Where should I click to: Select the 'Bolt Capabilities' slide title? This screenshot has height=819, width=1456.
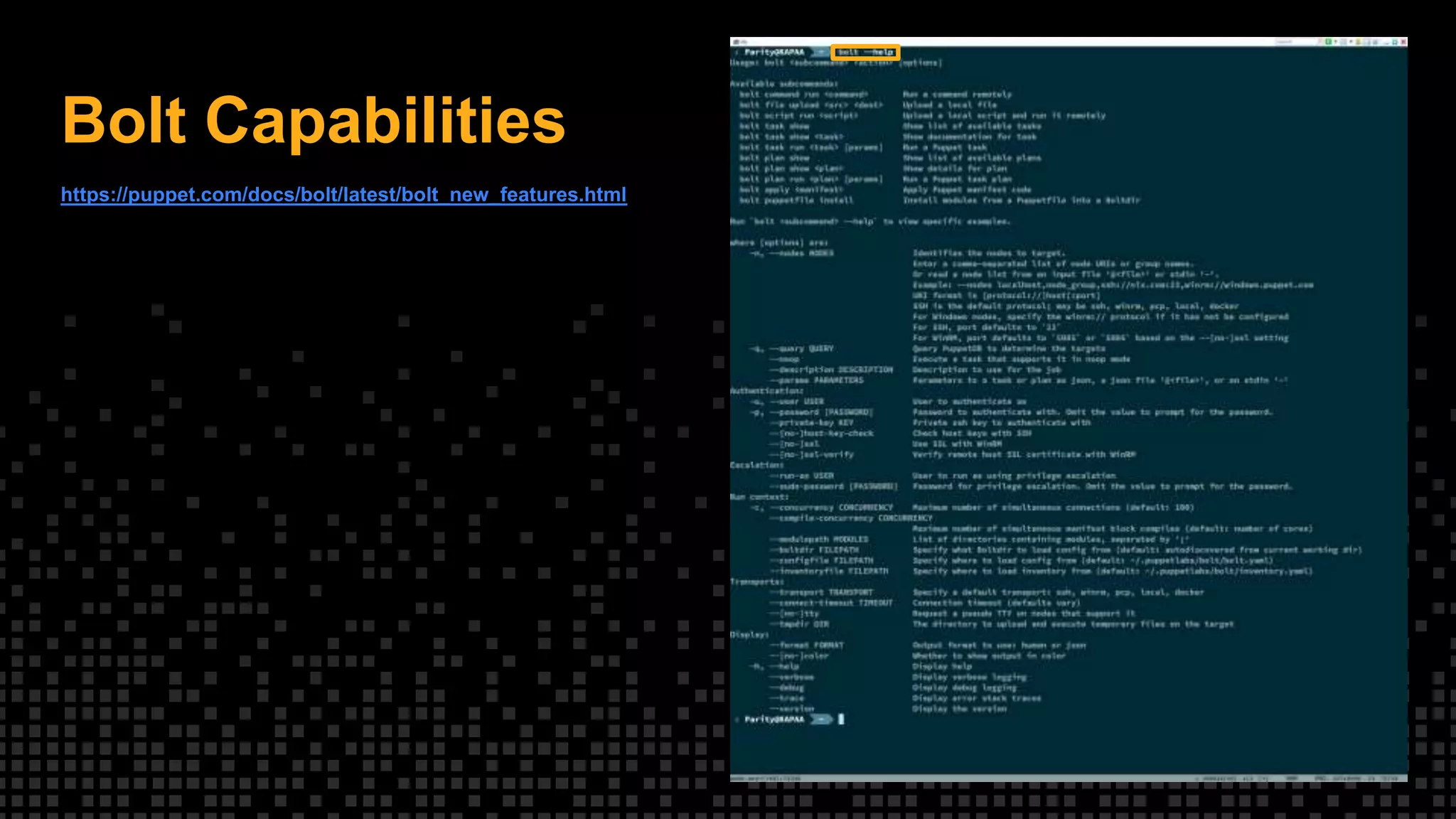coord(314,119)
